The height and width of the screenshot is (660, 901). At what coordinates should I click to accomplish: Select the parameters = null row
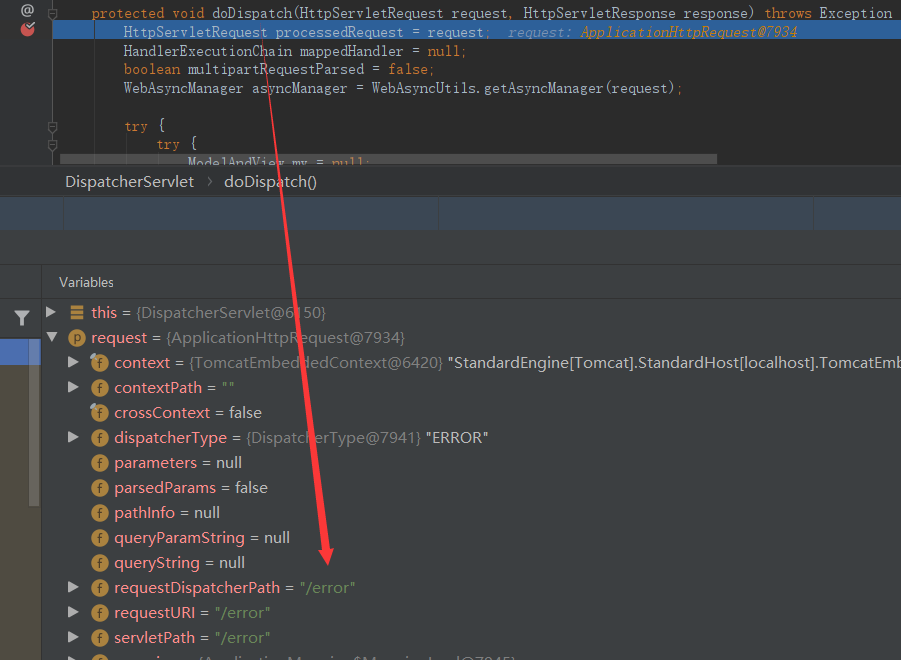click(471, 463)
